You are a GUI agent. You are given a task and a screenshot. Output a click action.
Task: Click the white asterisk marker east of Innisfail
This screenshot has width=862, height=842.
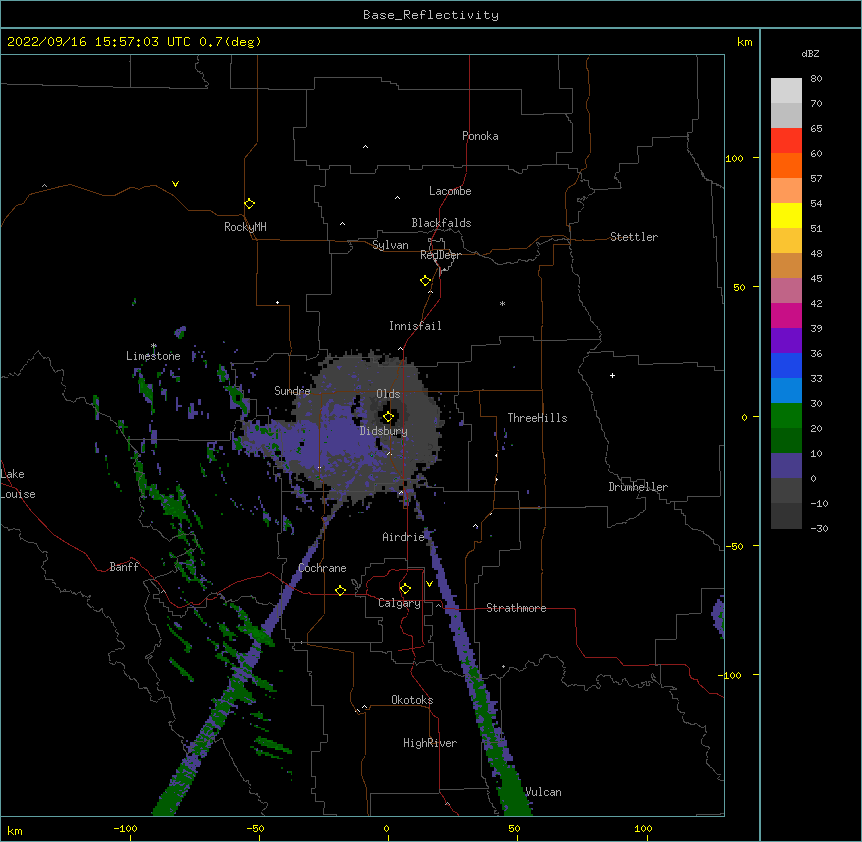502,303
